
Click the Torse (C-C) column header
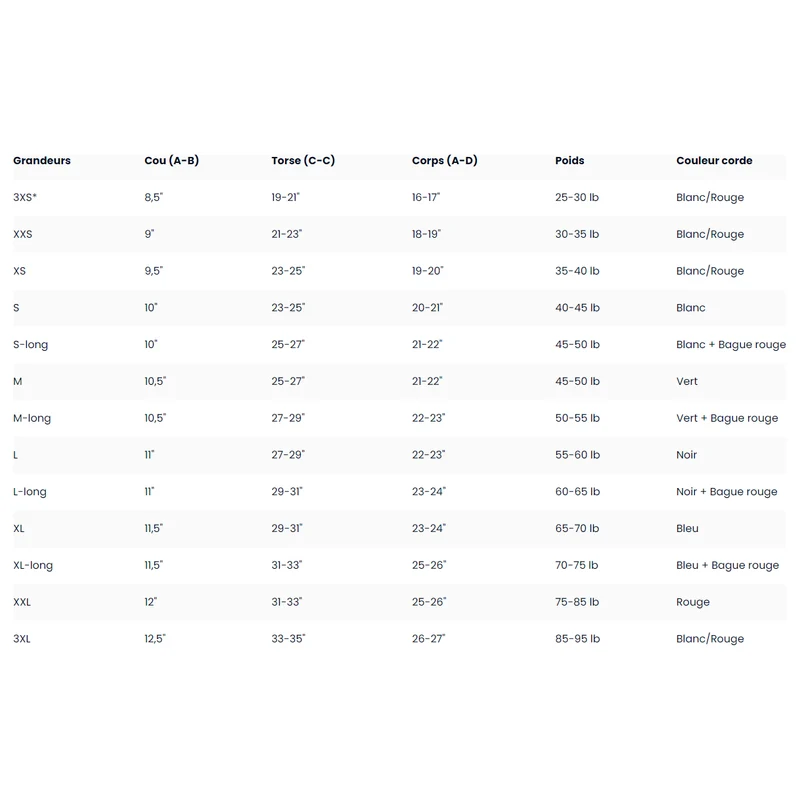(x=303, y=160)
